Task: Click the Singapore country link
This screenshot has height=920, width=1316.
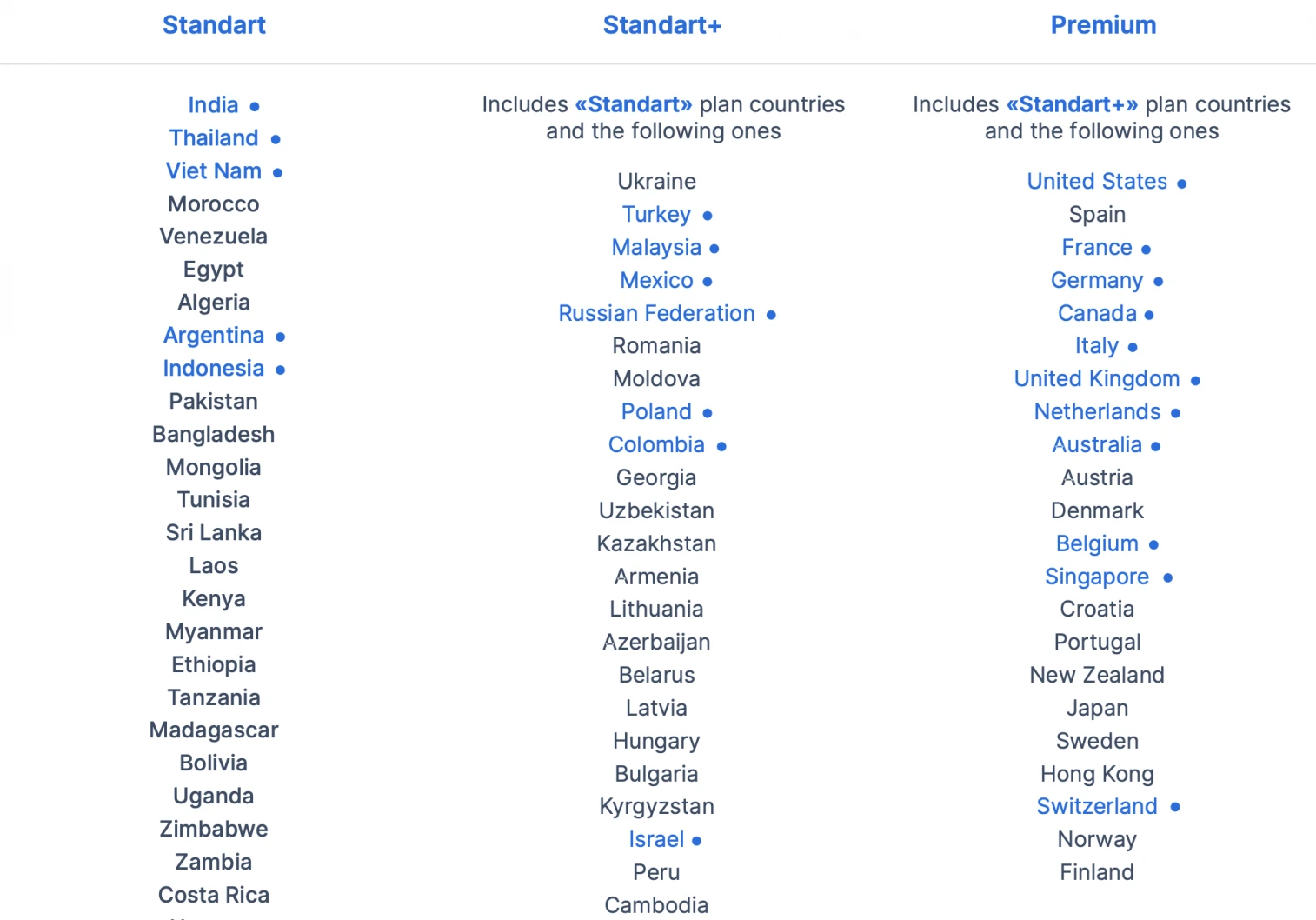Action: pos(1097,577)
